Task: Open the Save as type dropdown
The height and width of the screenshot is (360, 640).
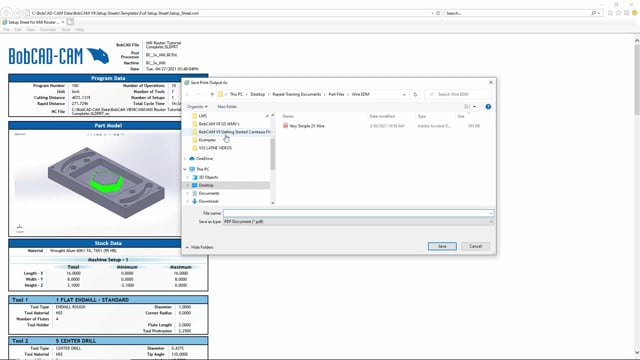Action: (358, 222)
